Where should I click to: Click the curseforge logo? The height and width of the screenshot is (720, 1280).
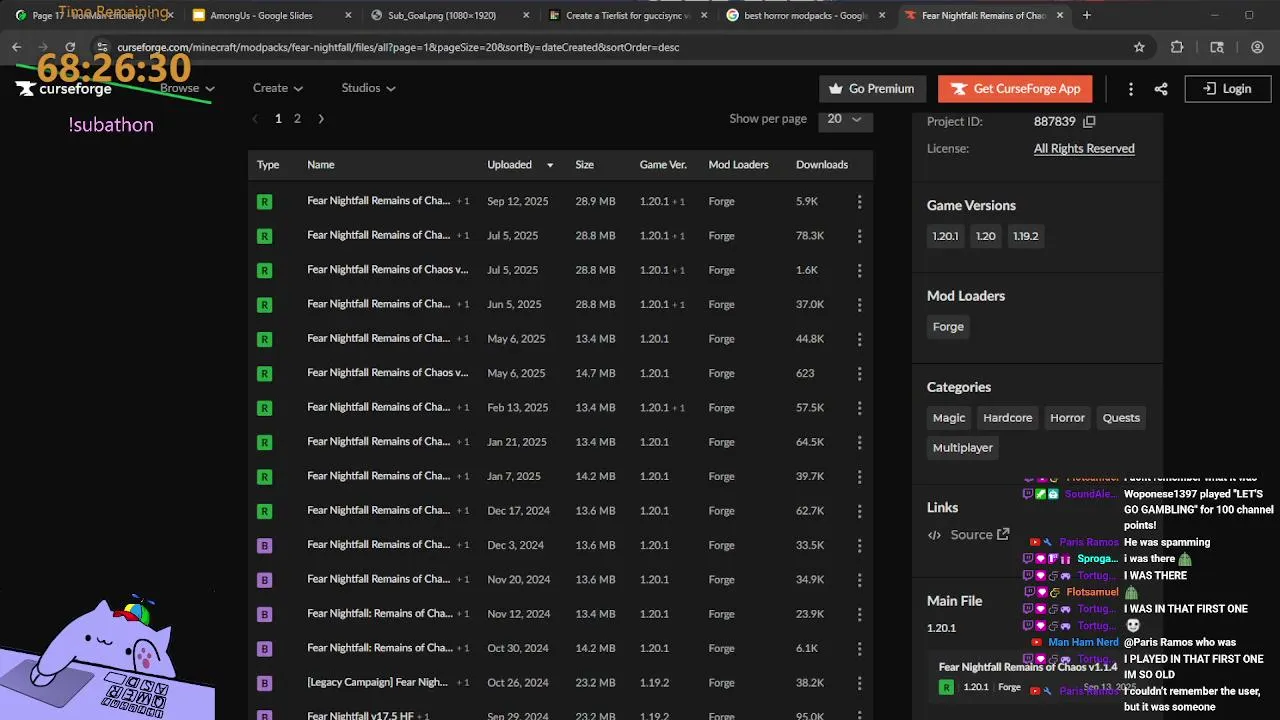tap(64, 89)
